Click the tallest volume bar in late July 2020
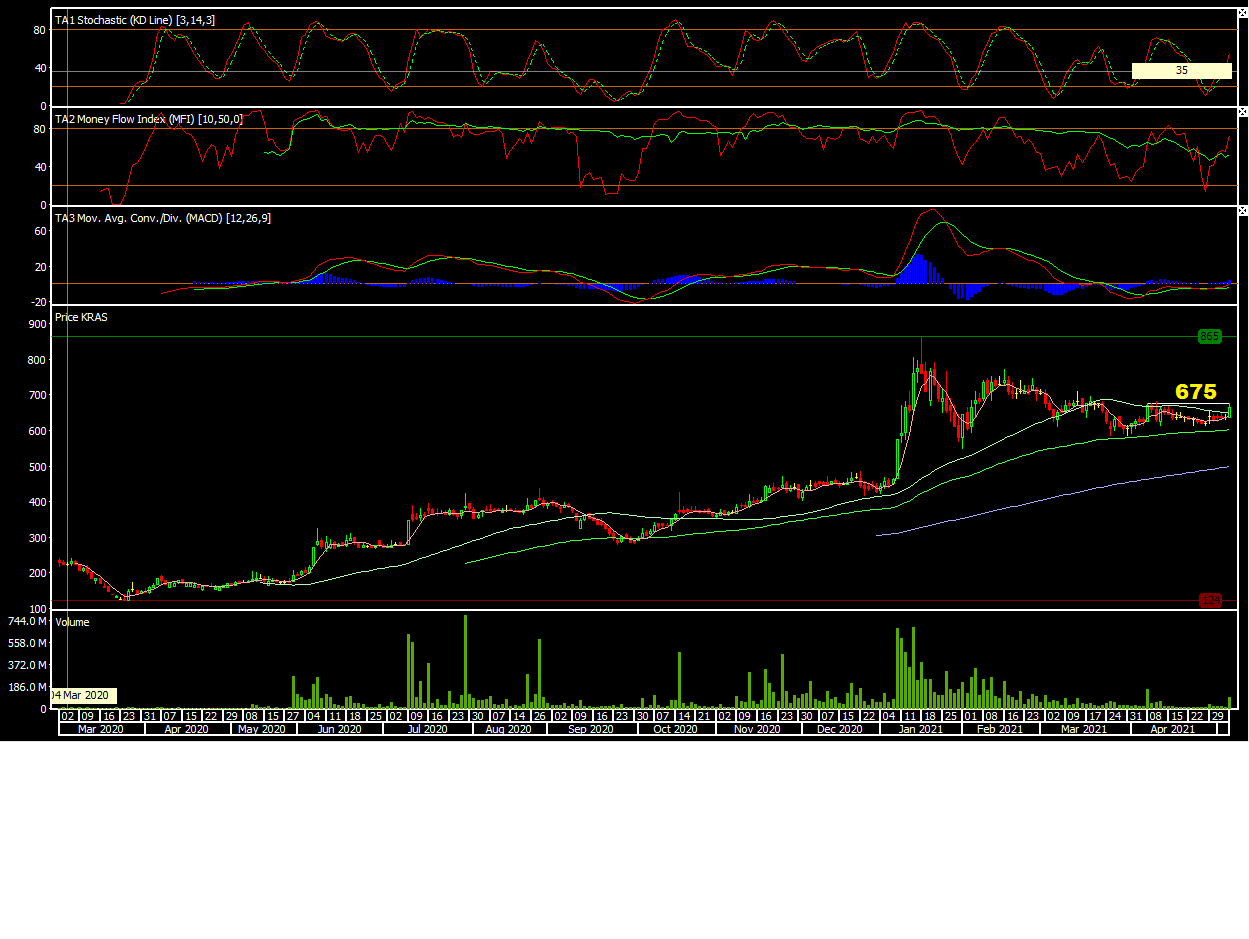 coord(466,662)
